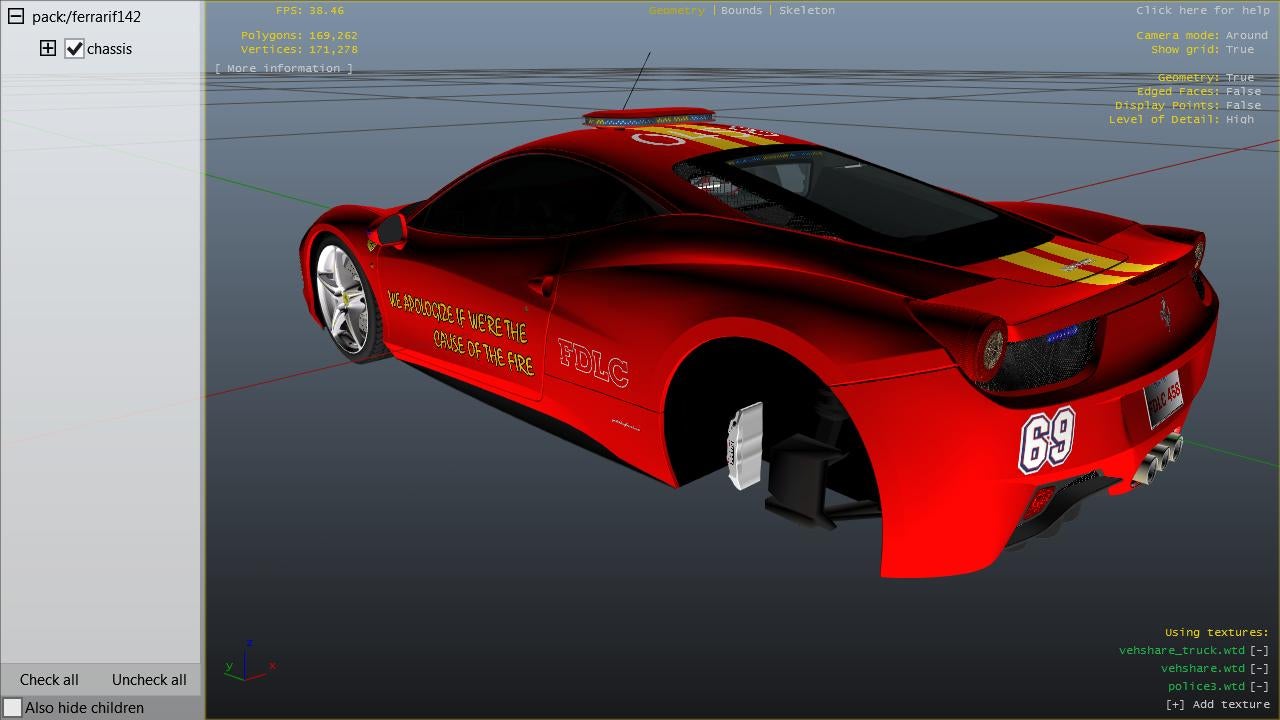
Task: Remove vehshare.wtd texture with [-]
Action: tap(1260, 668)
